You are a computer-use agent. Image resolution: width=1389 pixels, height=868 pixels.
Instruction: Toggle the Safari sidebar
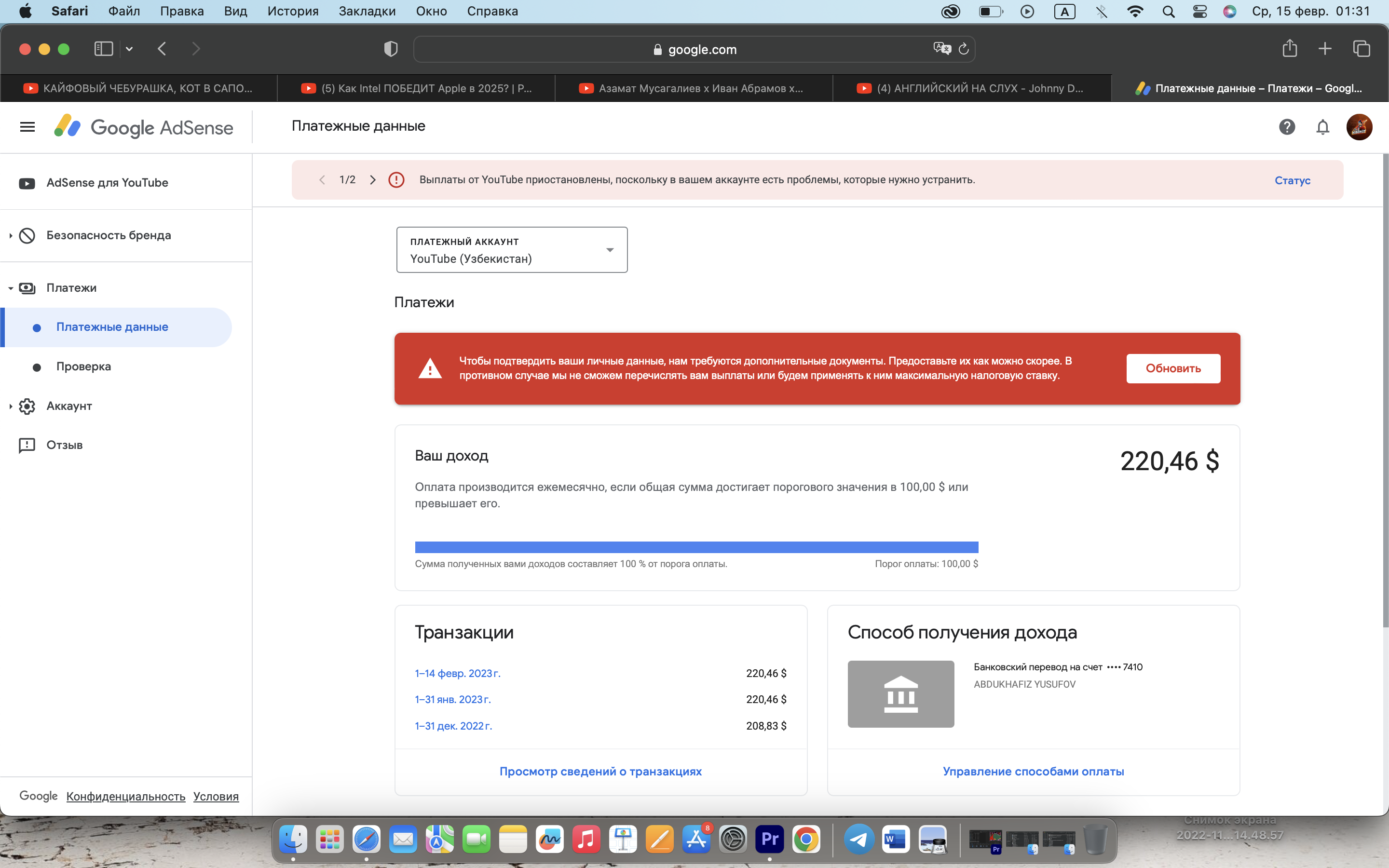point(103,49)
